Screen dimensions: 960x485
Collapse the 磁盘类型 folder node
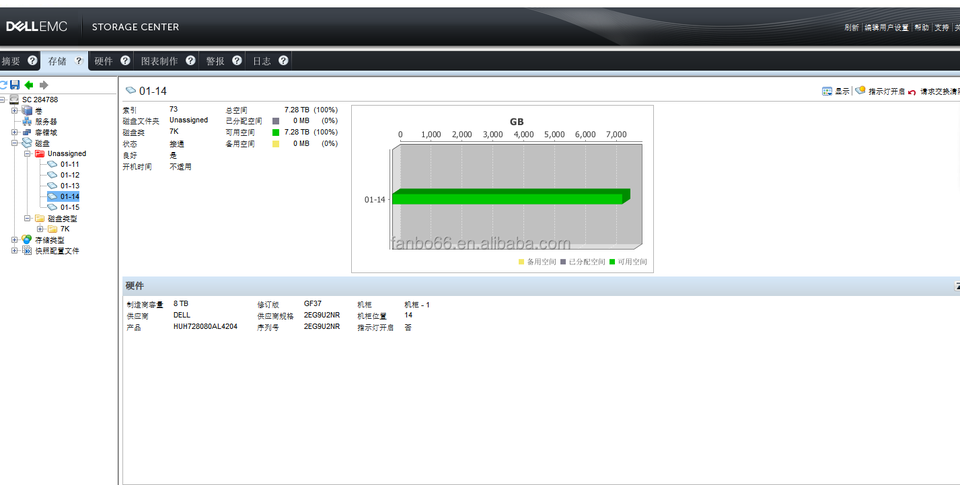28,218
